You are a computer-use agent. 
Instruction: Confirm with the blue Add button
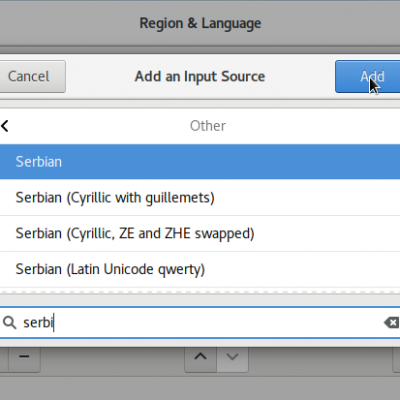[367, 77]
